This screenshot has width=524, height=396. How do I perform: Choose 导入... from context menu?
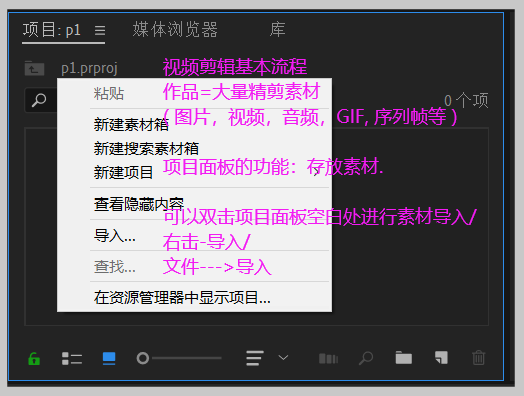pos(194,235)
